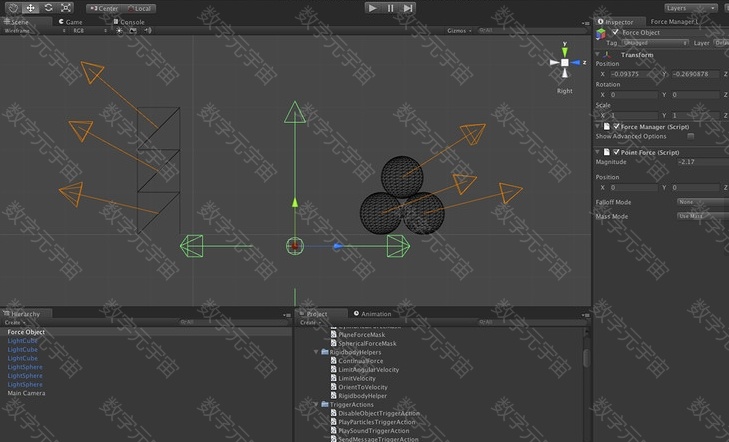The image size is (729, 442).
Task: Collapse the RigidbodyHelpers folder
Action: point(316,352)
